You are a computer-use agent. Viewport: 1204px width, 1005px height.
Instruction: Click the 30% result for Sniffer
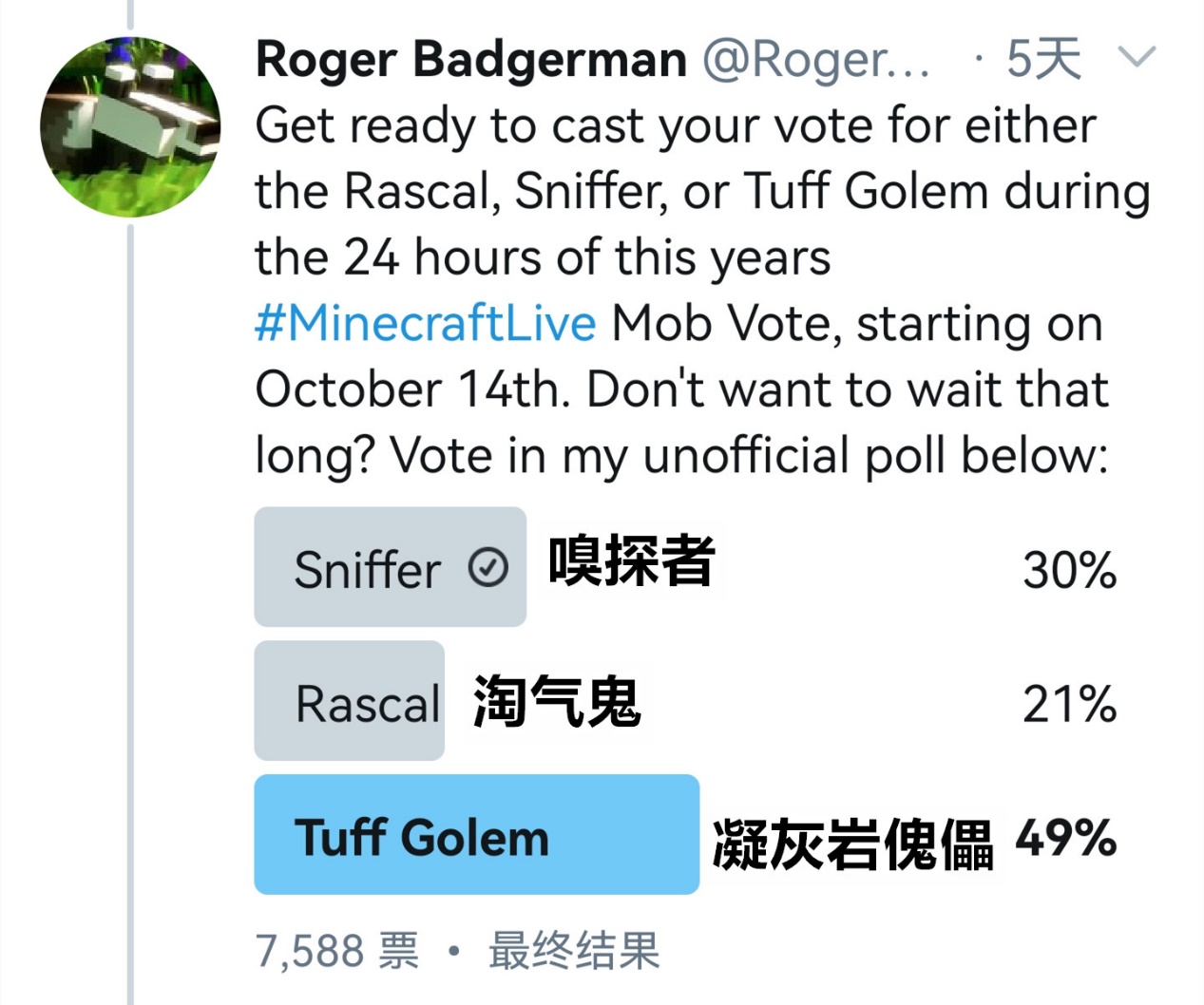1070,571
